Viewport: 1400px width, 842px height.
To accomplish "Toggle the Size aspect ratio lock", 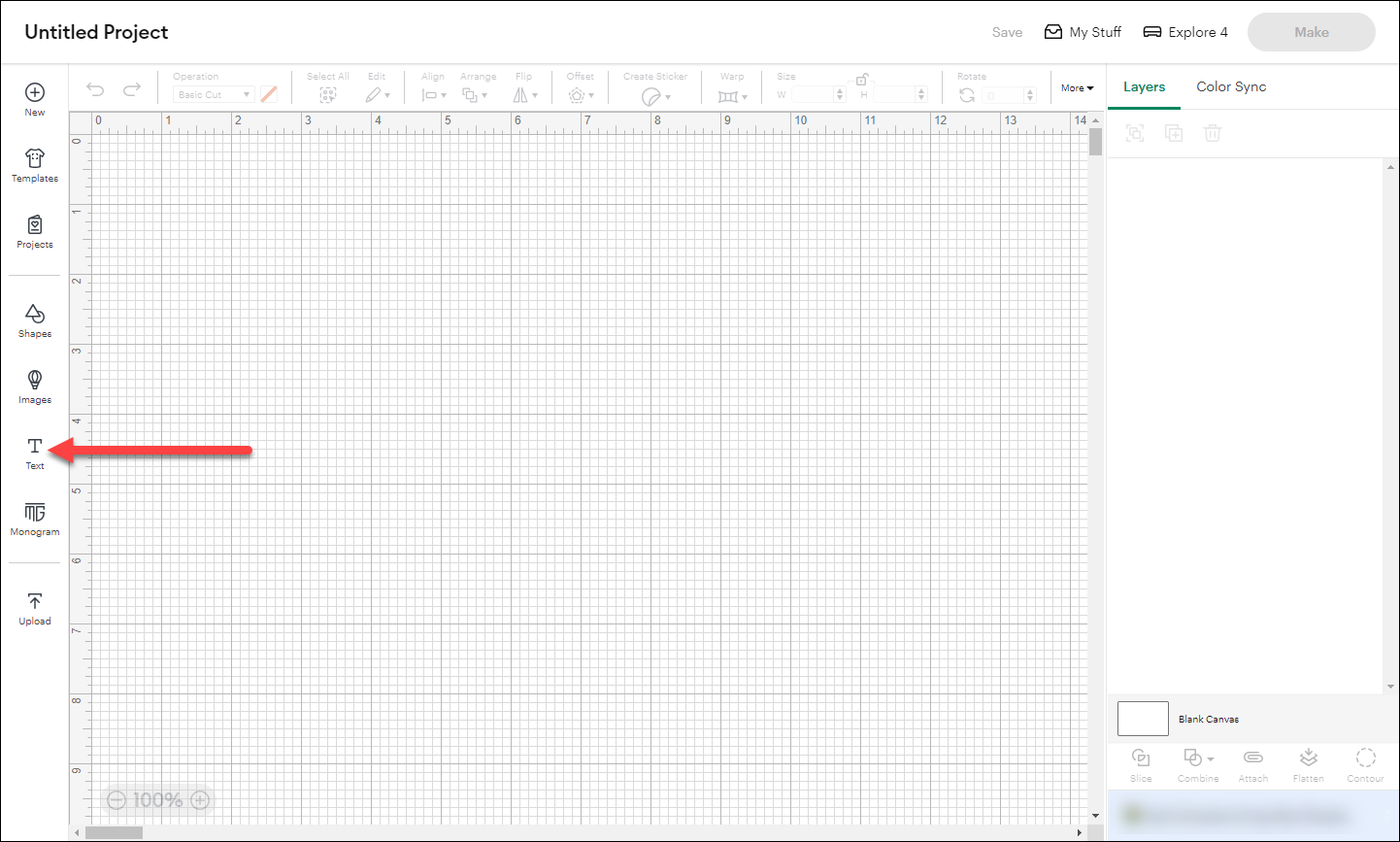I will pyautogui.click(x=862, y=78).
